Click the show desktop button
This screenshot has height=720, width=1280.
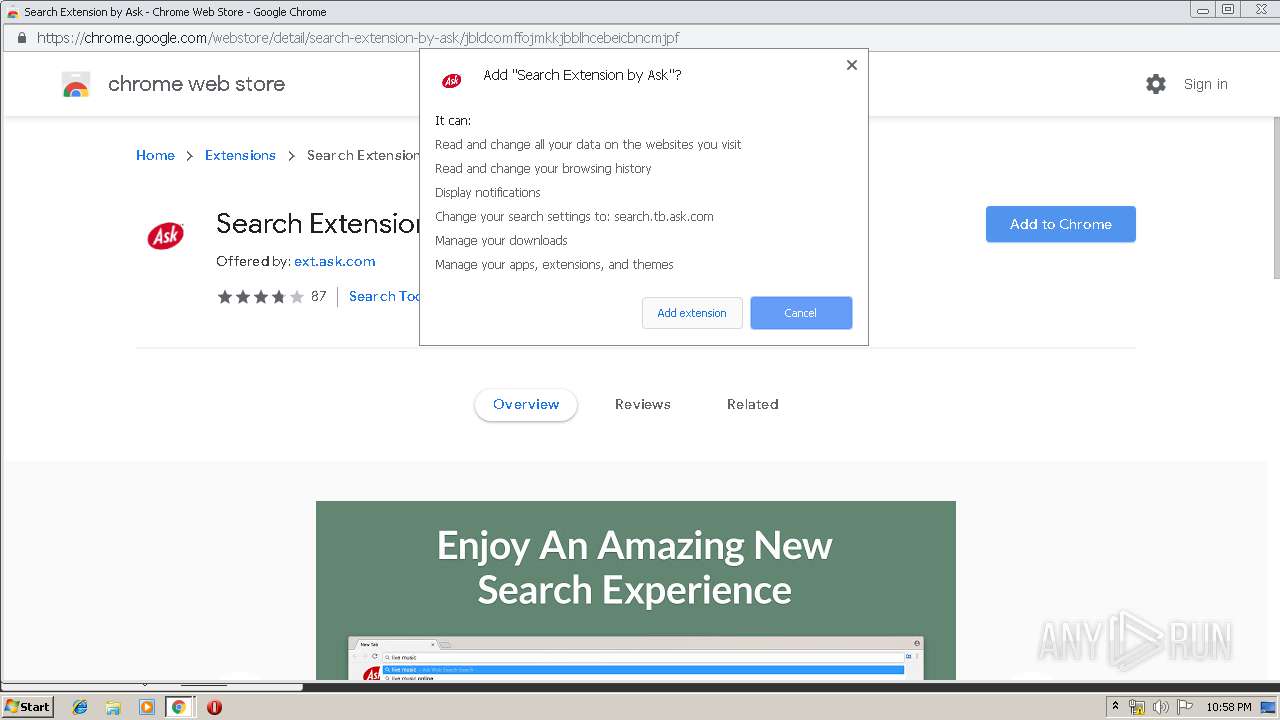tap(1269, 707)
